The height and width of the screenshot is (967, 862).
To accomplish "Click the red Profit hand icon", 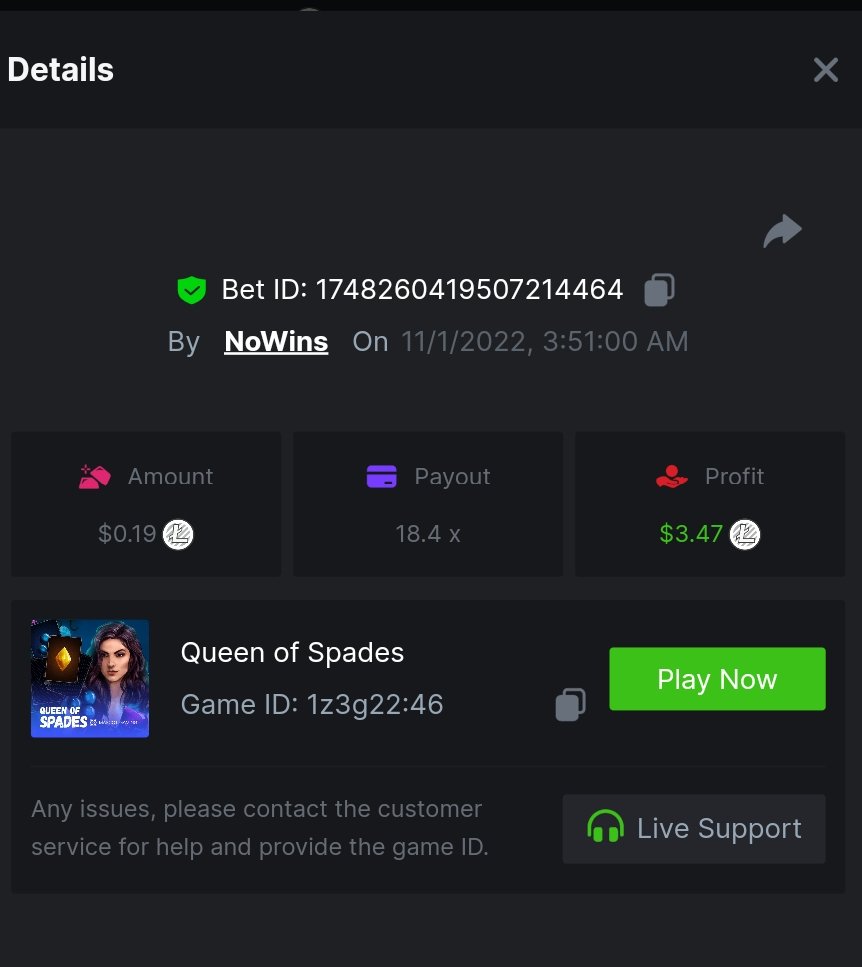I will [672, 477].
